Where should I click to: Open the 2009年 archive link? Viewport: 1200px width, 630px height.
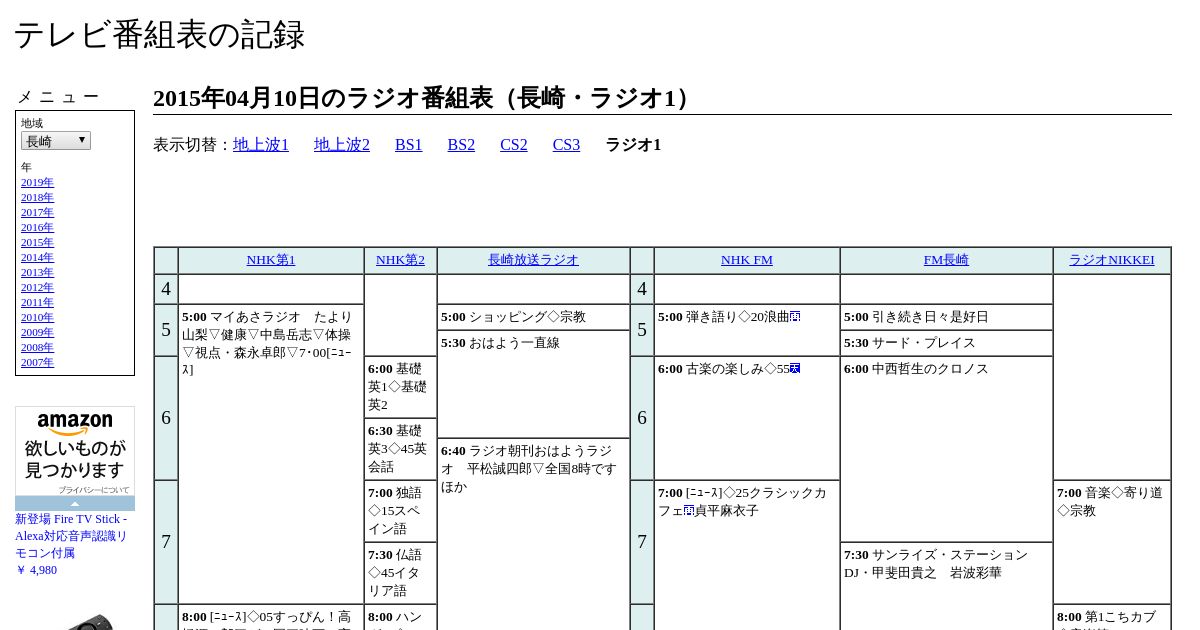click(x=37, y=332)
